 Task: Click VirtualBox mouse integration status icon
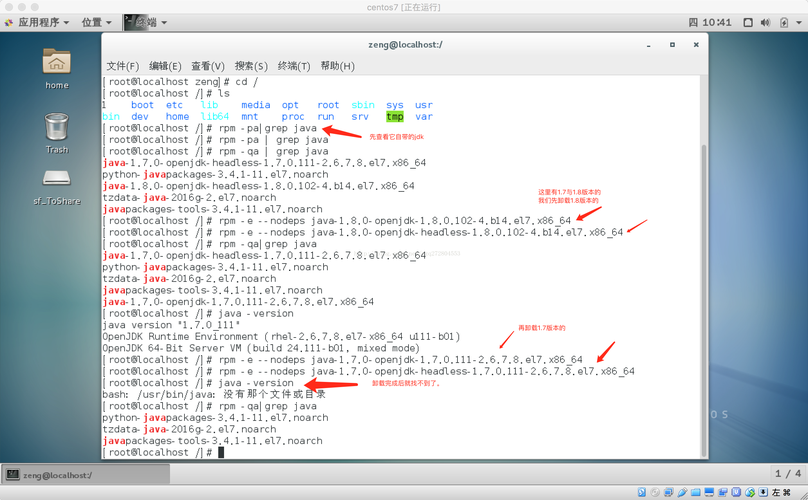pyautogui.click(x=750, y=492)
